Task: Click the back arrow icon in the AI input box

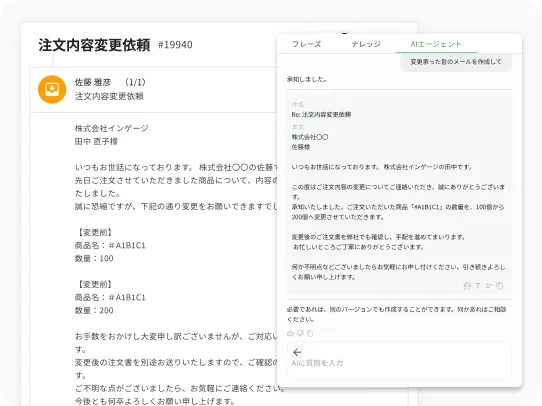Action: point(297,352)
